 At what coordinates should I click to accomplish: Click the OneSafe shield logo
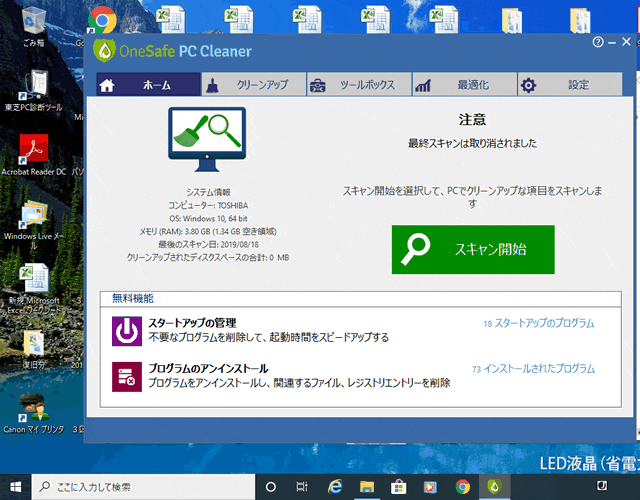tap(104, 51)
